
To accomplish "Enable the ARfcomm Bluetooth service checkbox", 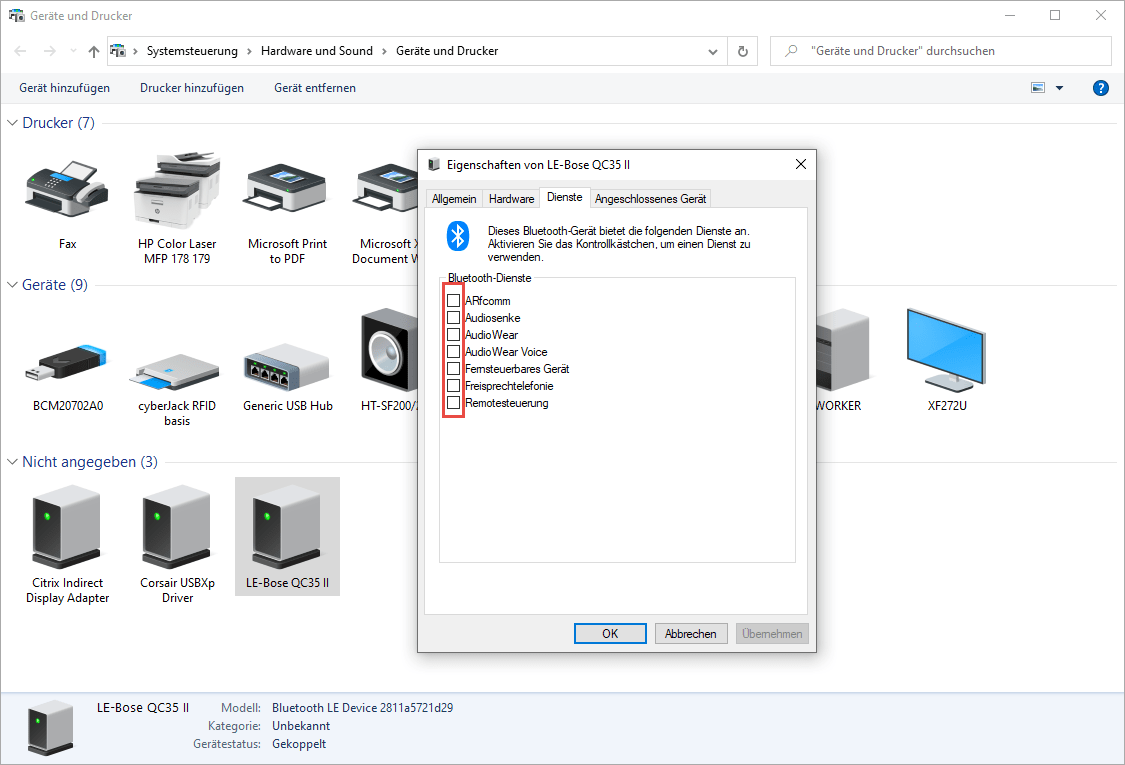I will click(x=454, y=301).
